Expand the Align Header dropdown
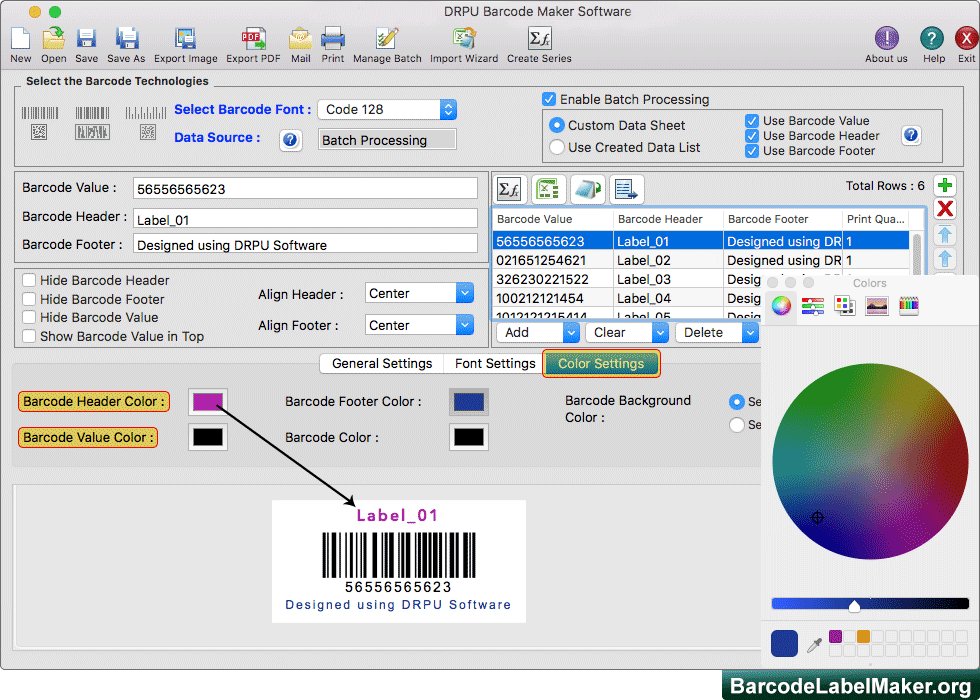This screenshot has width=980, height=700. [x=419, y=293]
